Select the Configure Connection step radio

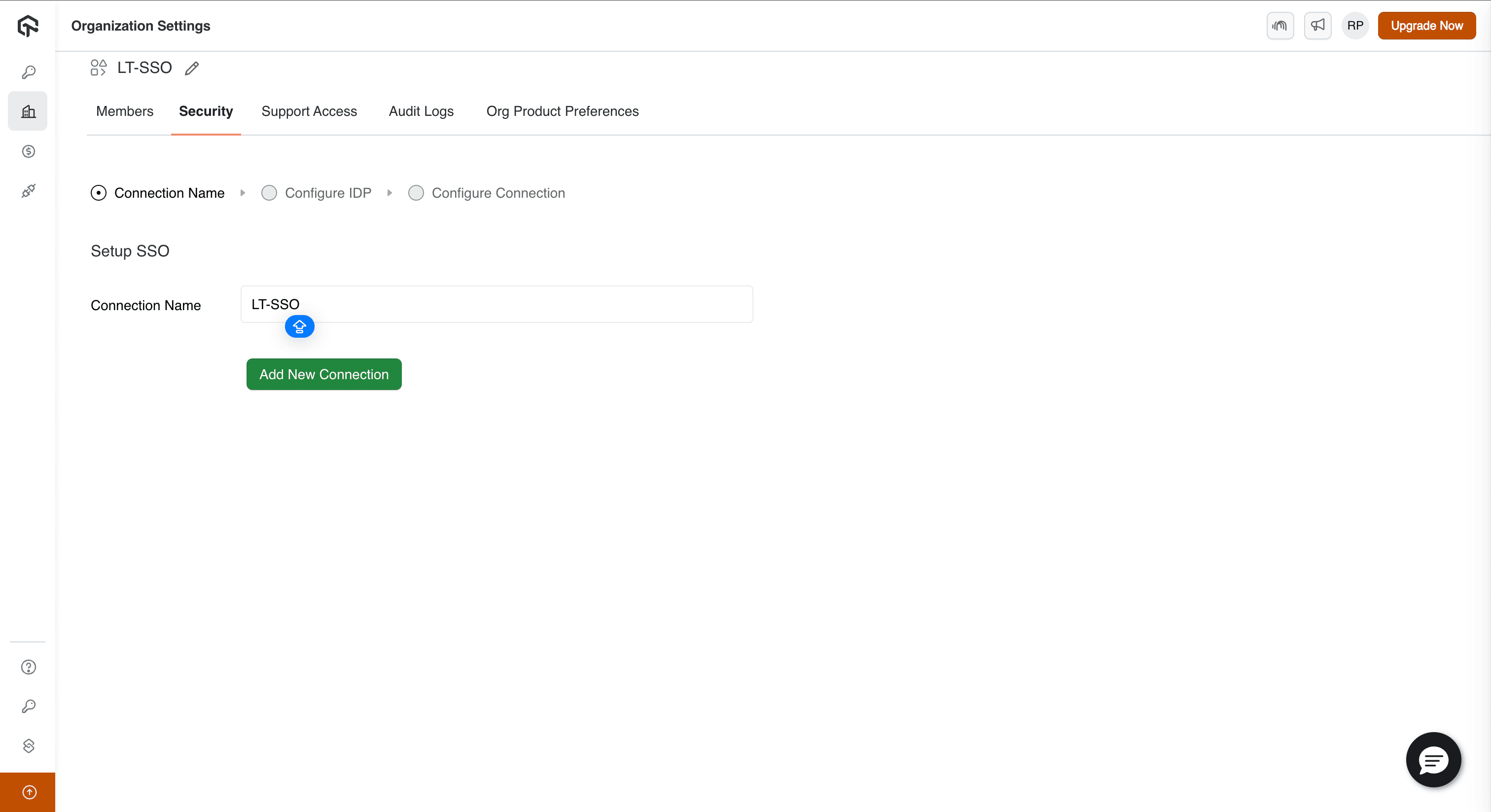click(416, 193)
